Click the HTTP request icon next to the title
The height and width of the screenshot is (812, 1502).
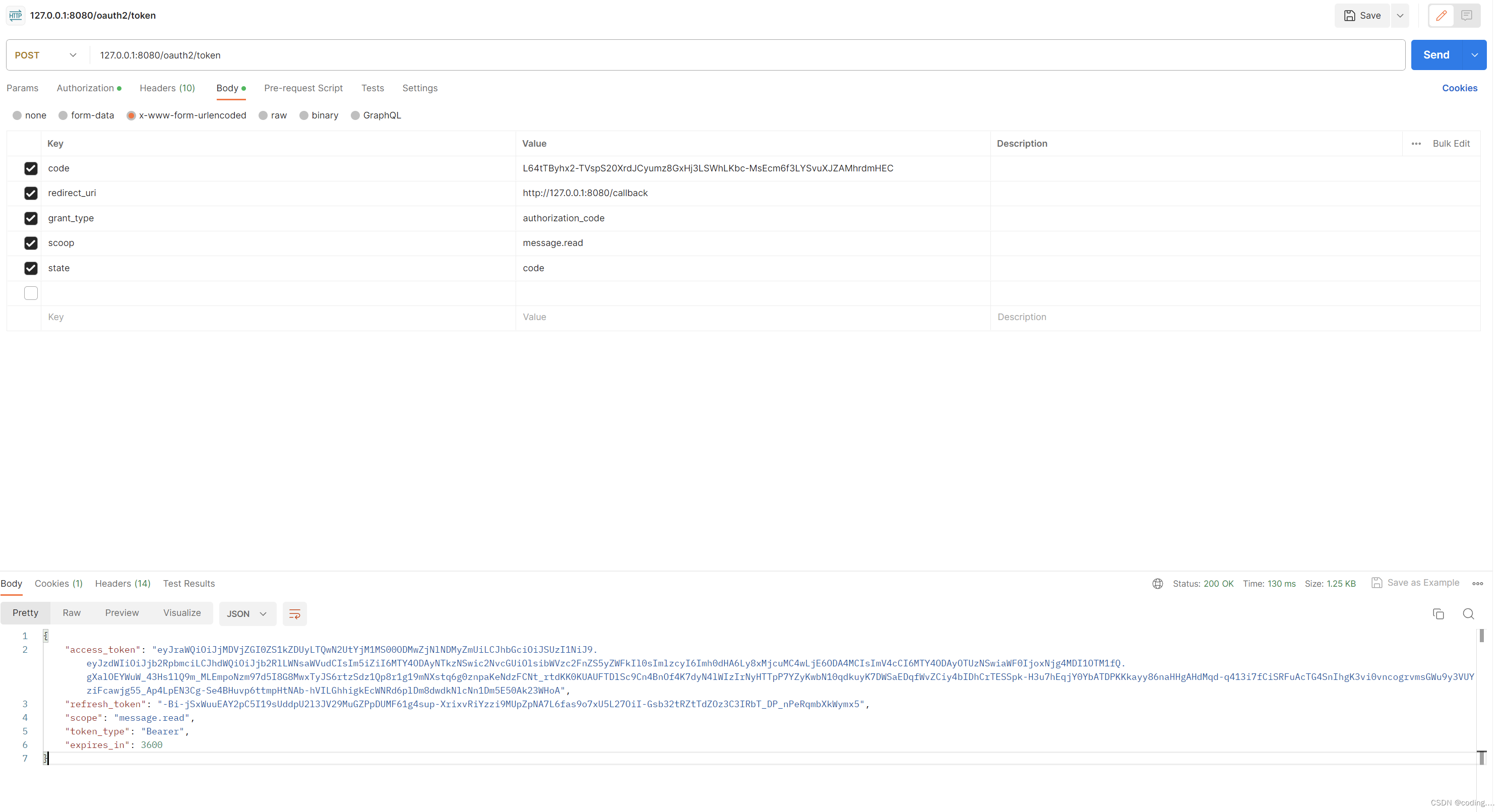[x=16, y=15]
